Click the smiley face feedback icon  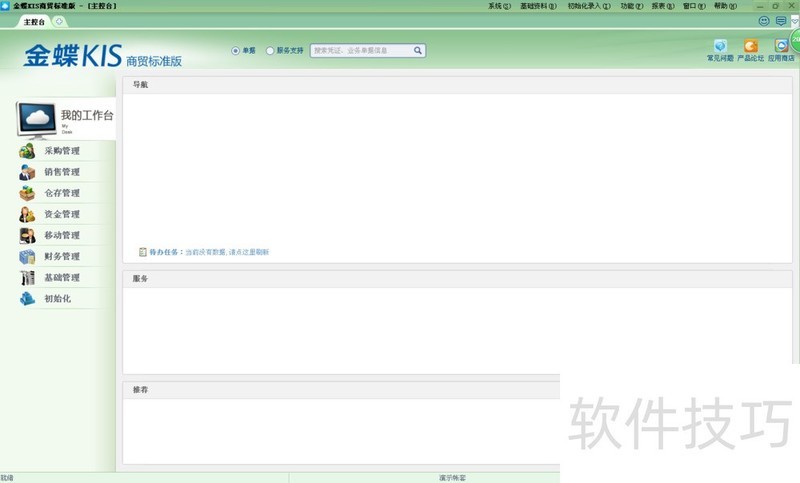click(764, 21)
